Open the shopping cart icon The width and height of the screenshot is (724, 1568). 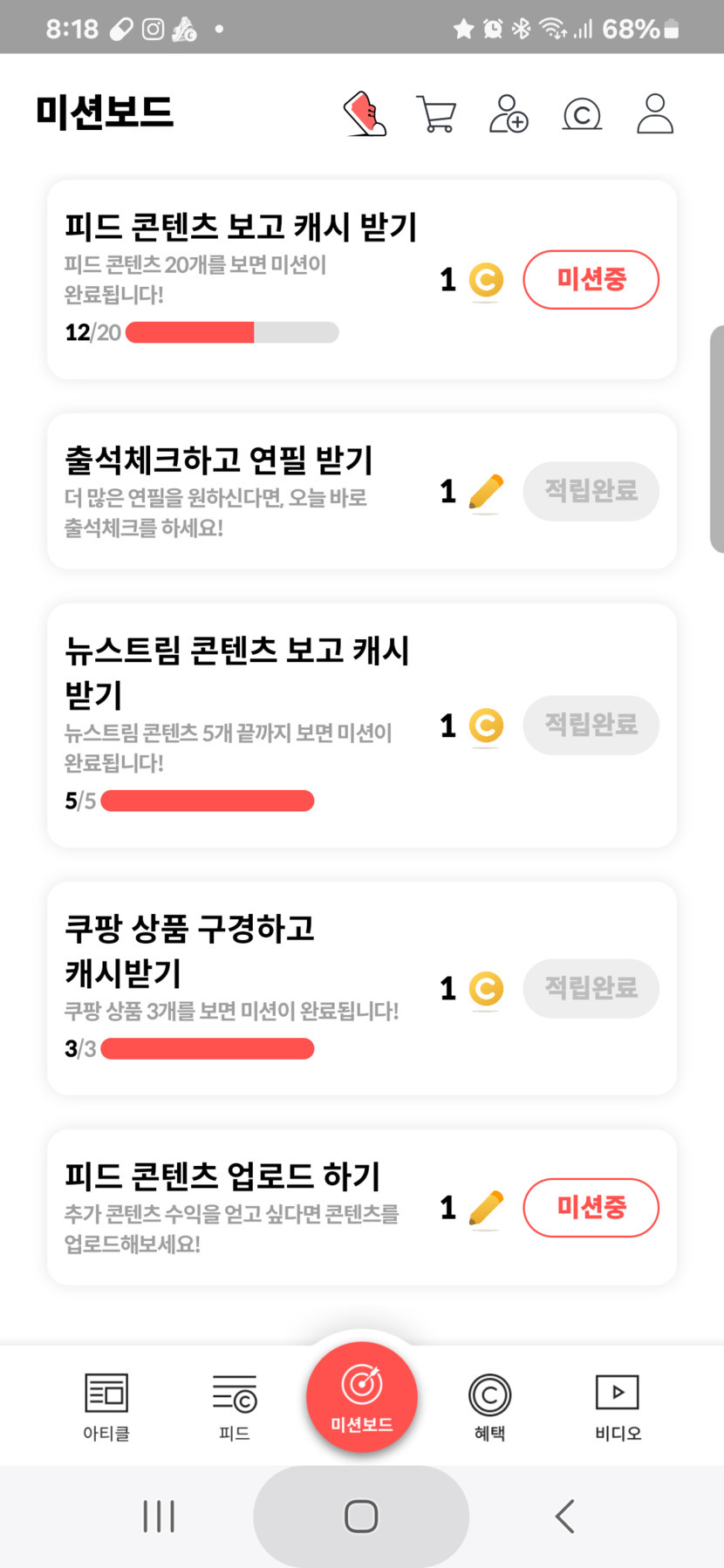[x=436, y=114]
